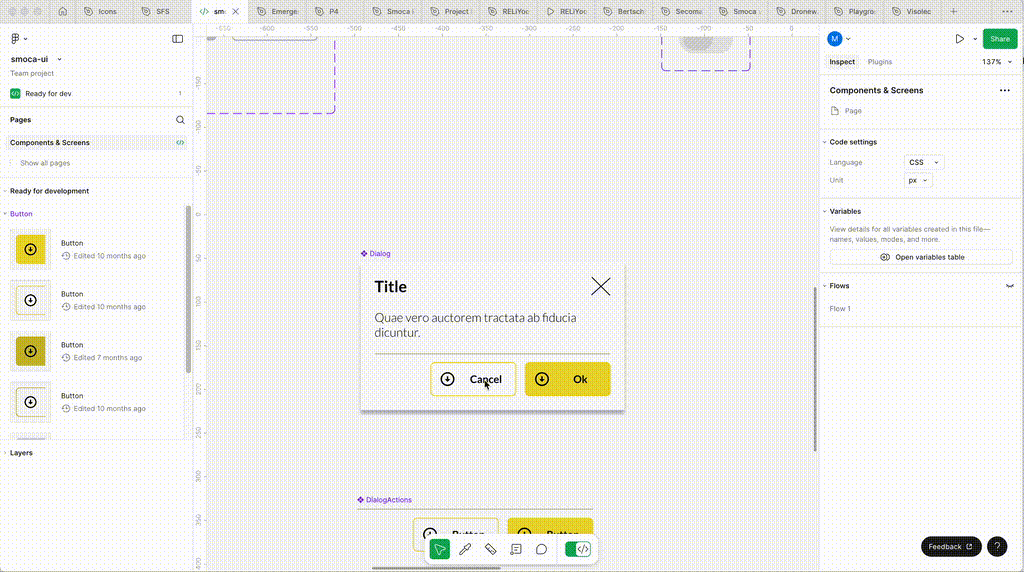Open the Language CSS dropdown
The height and width of the screenshot is (572, 1024).
pyautogui.click(x=924, y=162)
